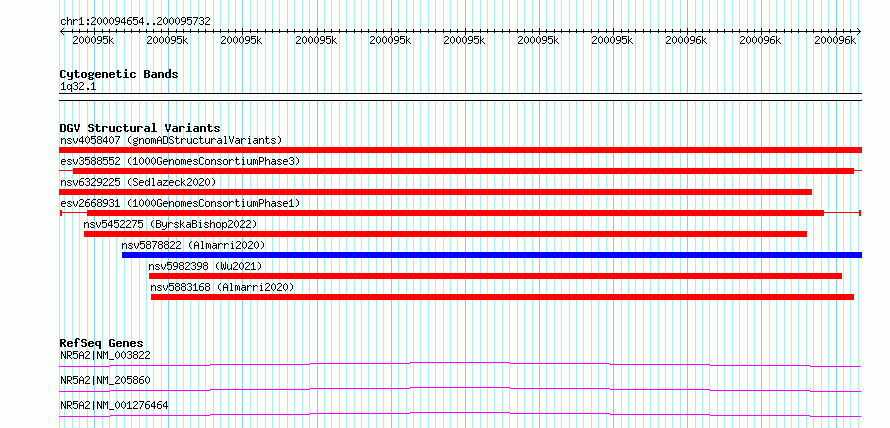Image resolution: width=890 pixels, height=428 pixels.
Task: Click the RefSeq Genes track heading
Action: 101,343
